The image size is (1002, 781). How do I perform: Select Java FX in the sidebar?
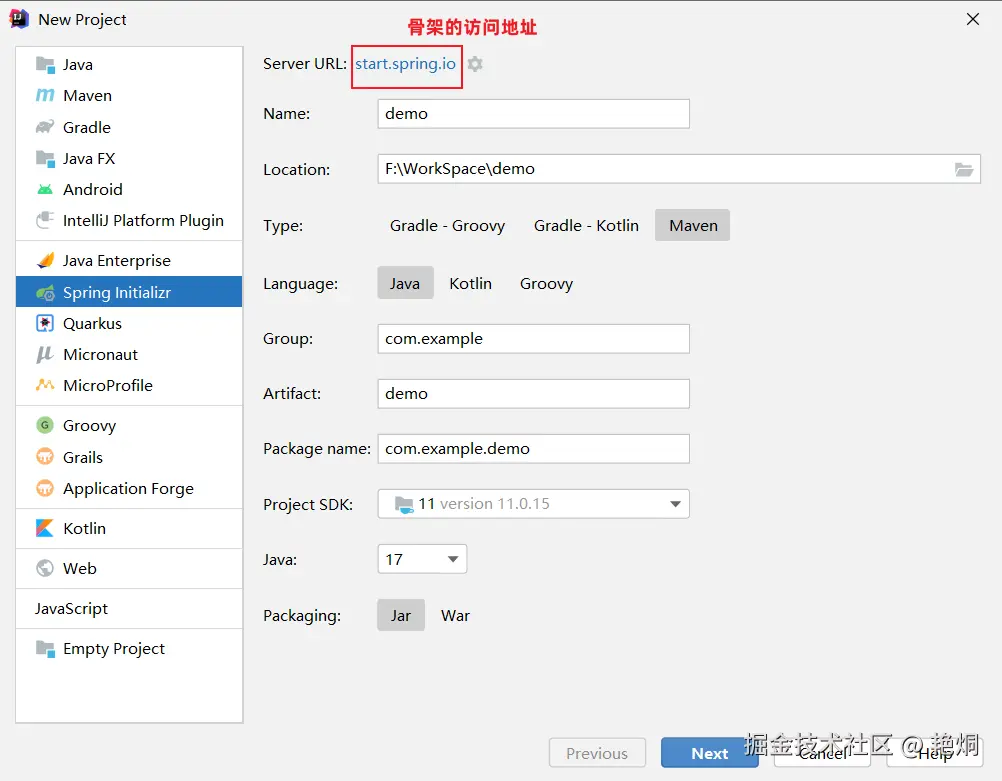pyautogui.click(x=129, y=159)
